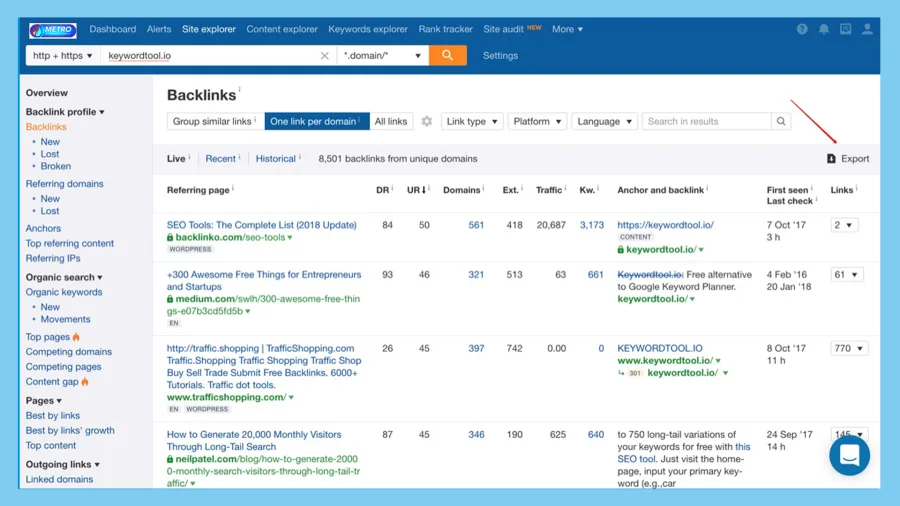The image size is (900, 506).
Task: Open backlinks settings gear icon
Action: pyautogui.click(x=426, y=121)
